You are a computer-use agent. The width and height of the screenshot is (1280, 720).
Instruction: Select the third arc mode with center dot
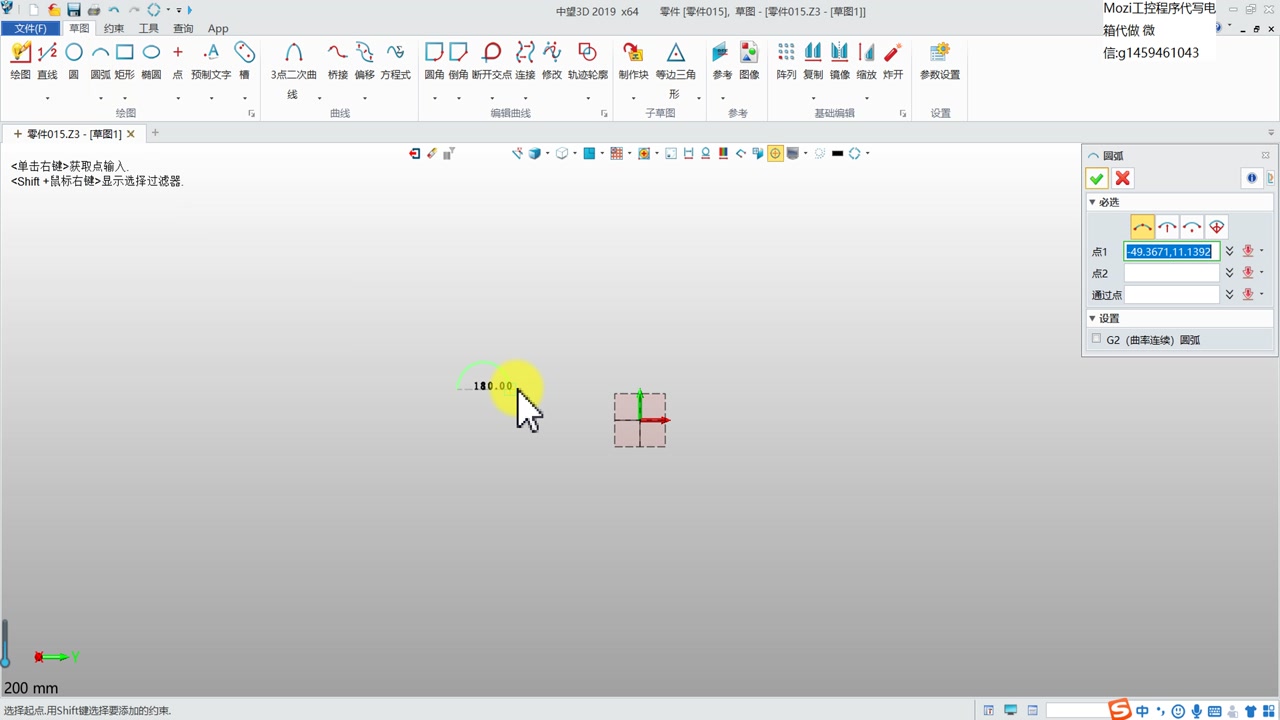coord(1192,227)
